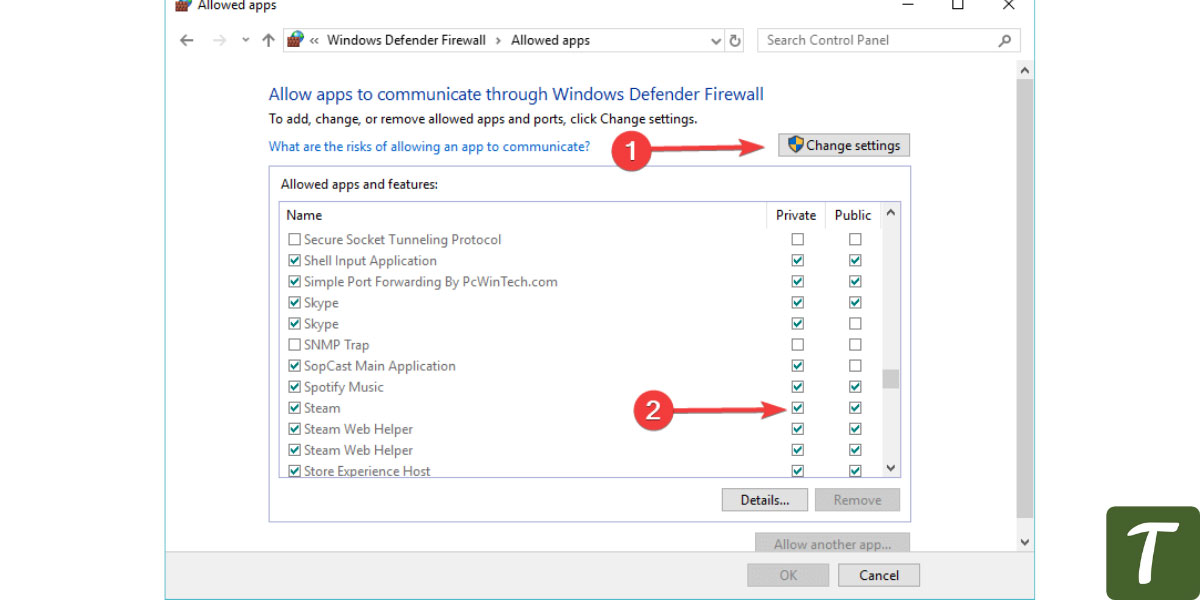Toggle Private for Simple Port Forwarding
Viewport: 1200px width, 600px height.
(x=797, y=282)
